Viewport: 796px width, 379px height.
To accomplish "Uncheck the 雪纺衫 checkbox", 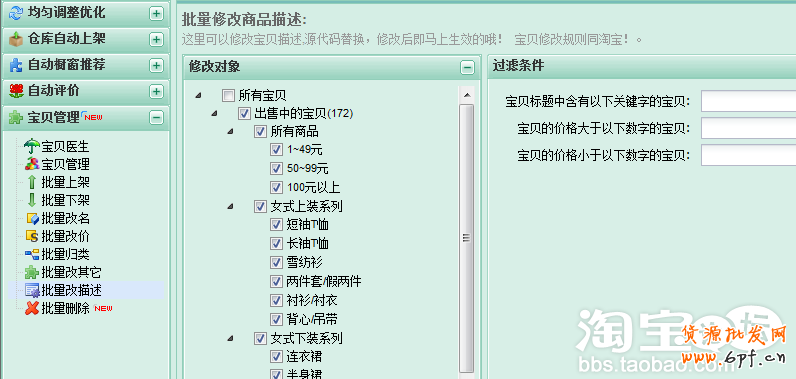I will coord(276,262).
